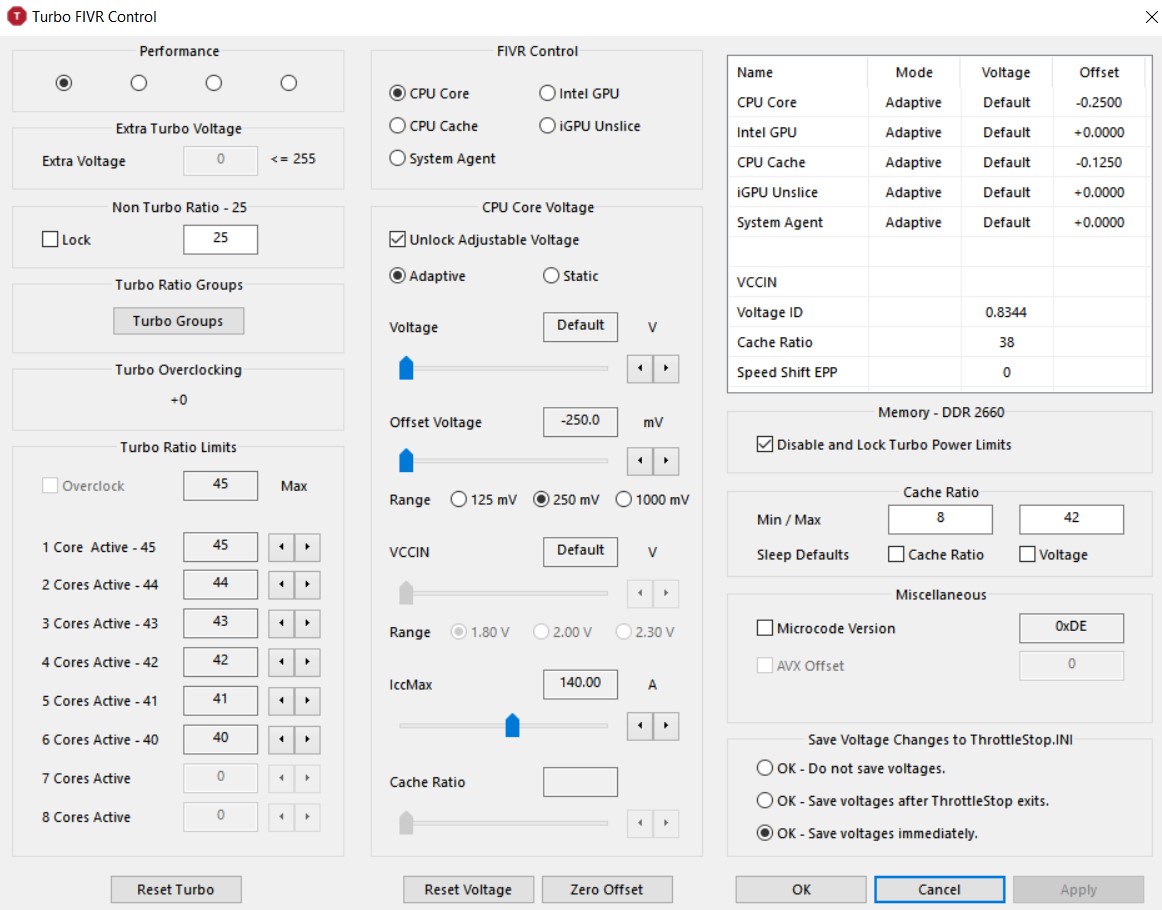Choose Static voltage mode

[x=551, y=276]
